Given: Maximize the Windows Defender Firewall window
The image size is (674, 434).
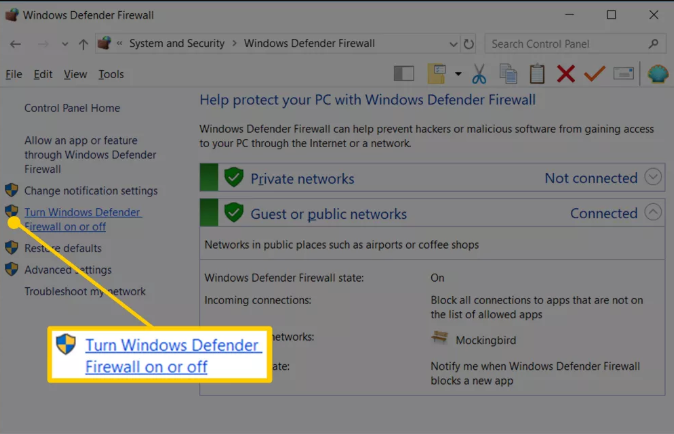Looking at the screenshot, I should (611, 15).
